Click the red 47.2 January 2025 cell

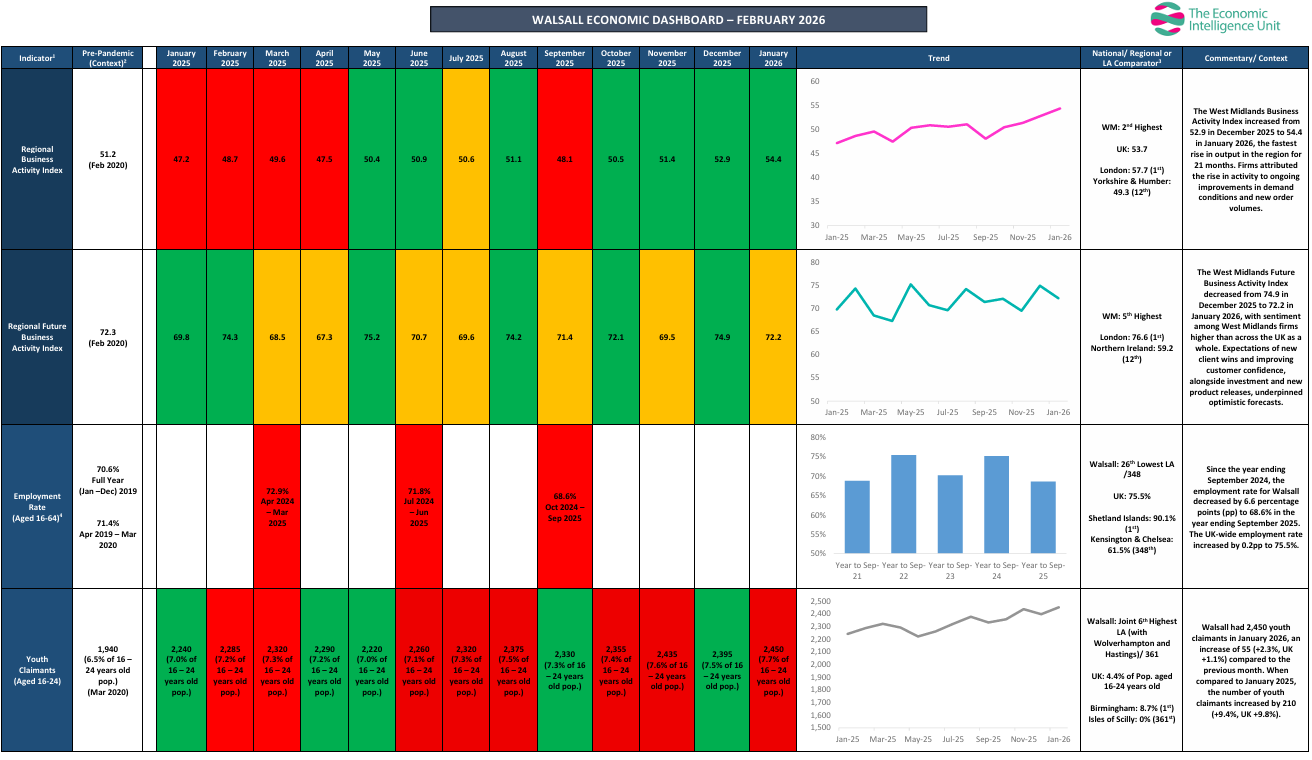point(181,159)
